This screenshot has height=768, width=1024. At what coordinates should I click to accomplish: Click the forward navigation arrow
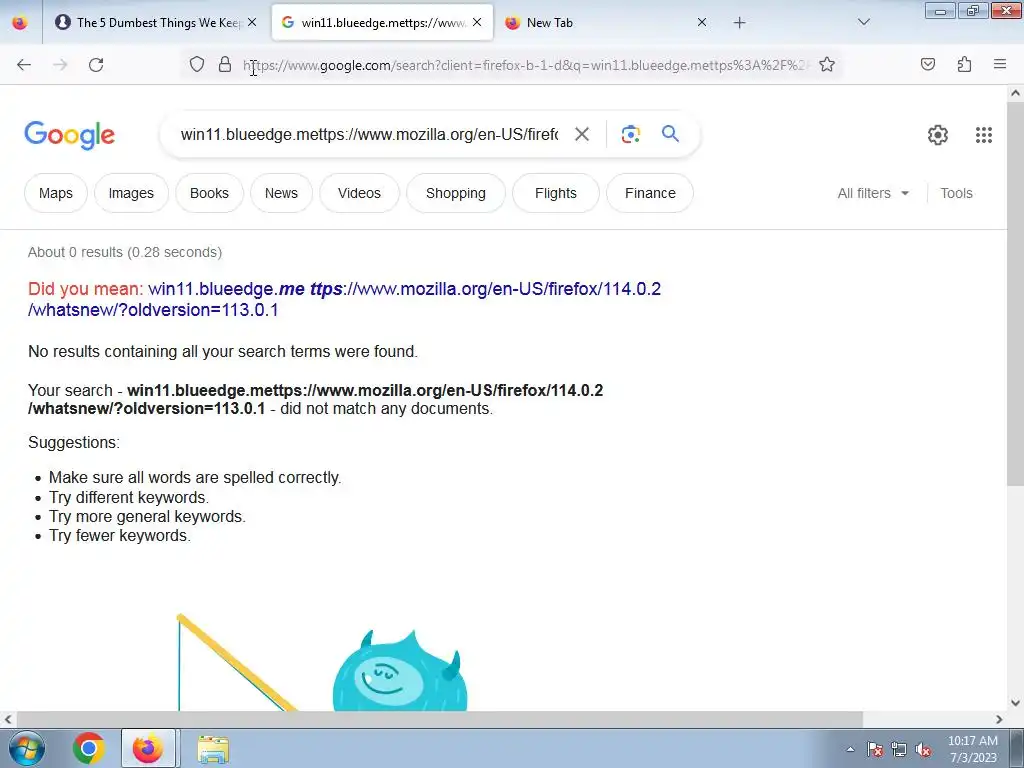point(60,64)
